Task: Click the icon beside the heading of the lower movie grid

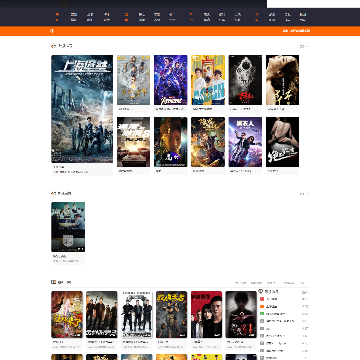Action: pyautogui.click(x=53, y=282)
